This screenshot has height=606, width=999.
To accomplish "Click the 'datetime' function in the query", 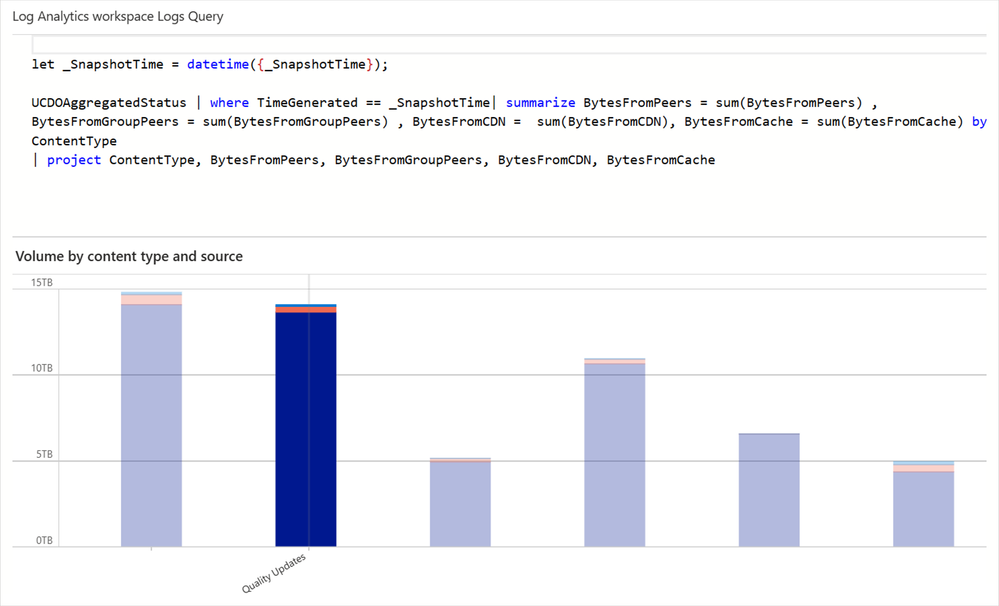I will (218, 64).
